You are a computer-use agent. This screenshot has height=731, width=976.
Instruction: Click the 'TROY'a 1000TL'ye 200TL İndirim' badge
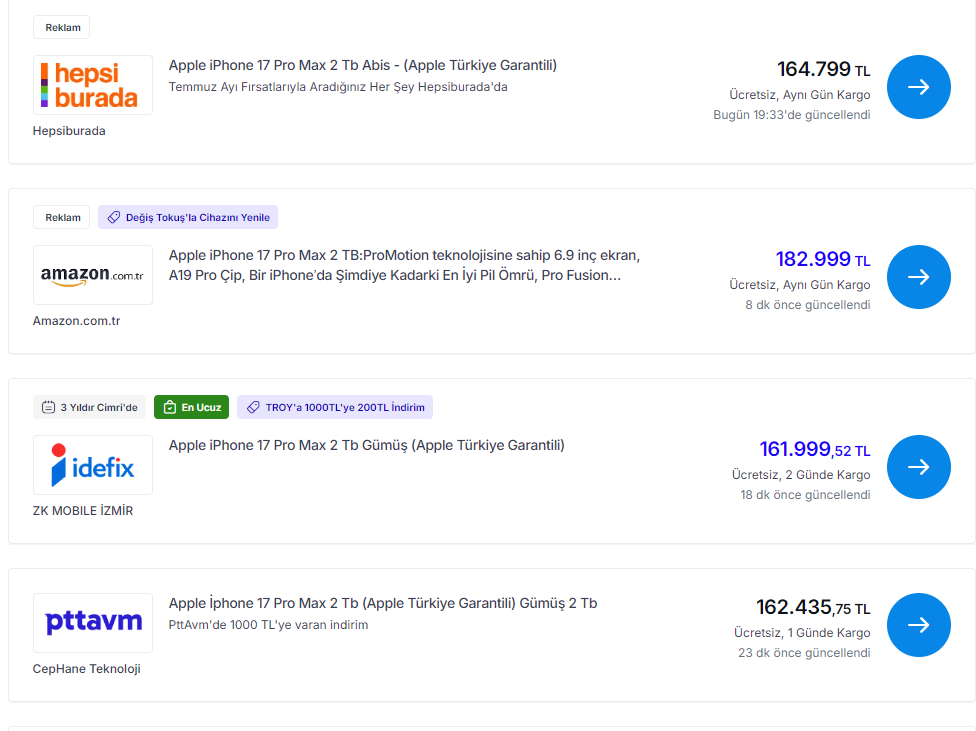pyautogui.click(x=335, y=407)
